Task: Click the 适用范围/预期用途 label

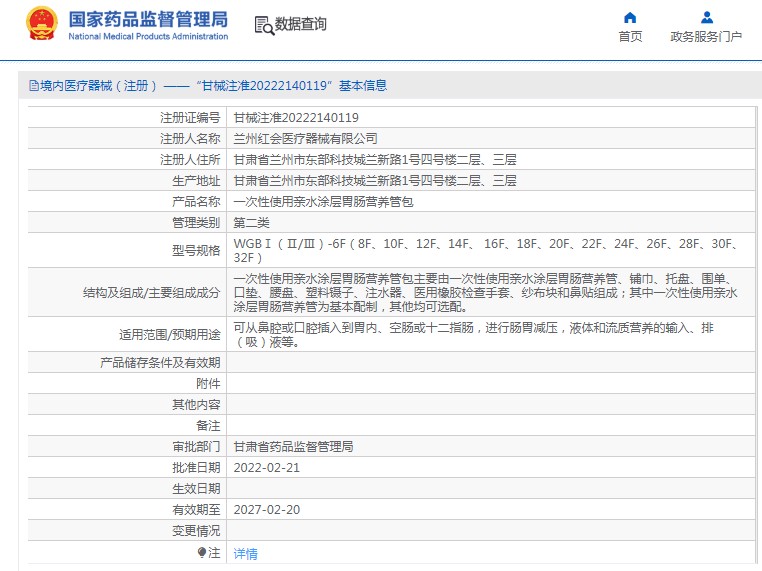Action: coord(170,335)
